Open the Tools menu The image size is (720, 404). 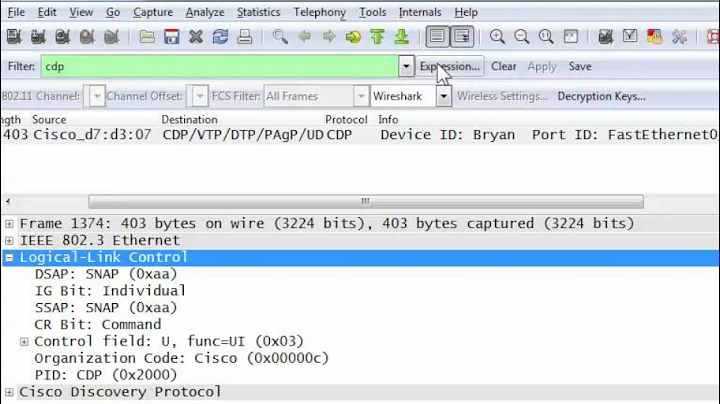tap(372, 12)
